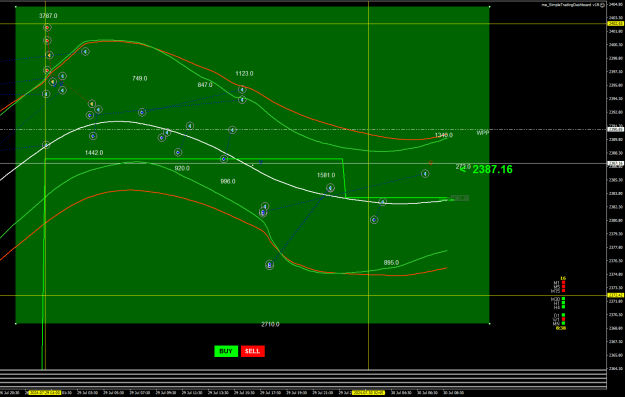Click the green rectangle's bottom-right anchor point
This screenshot has width=625, height=397.
[x=489, y=324]
